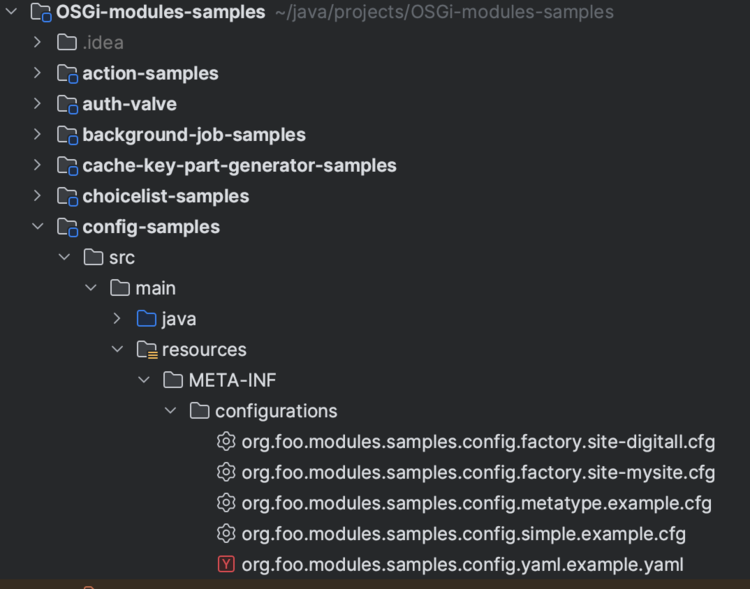Click the module folder icon of auth-valve
This screenshot has height=589, width=750.
(x=67, y=104)
